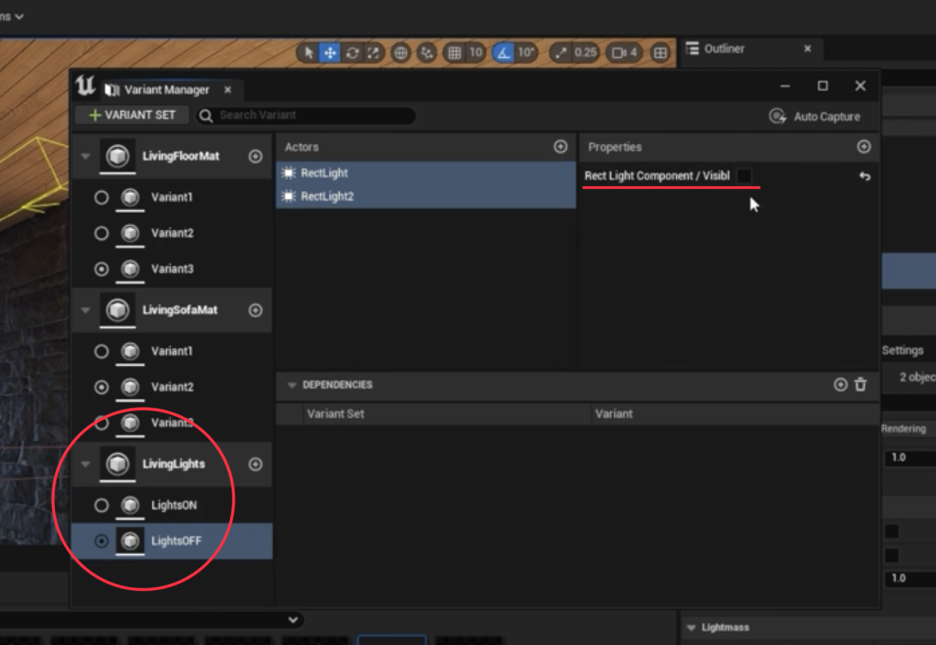Activate Variant2 radio under LivingSofaMat
This screenshot has height=645, width=936.
tap(101, 387)
